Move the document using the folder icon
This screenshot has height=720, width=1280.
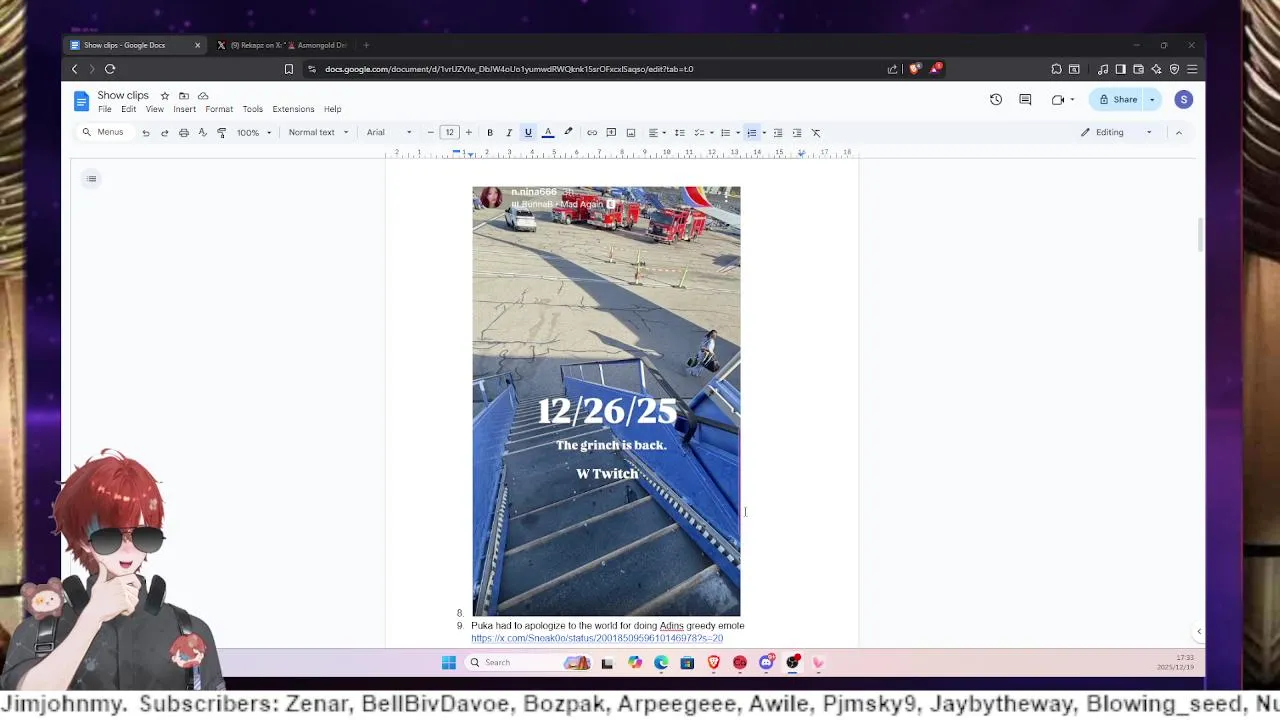click(184, 96)
